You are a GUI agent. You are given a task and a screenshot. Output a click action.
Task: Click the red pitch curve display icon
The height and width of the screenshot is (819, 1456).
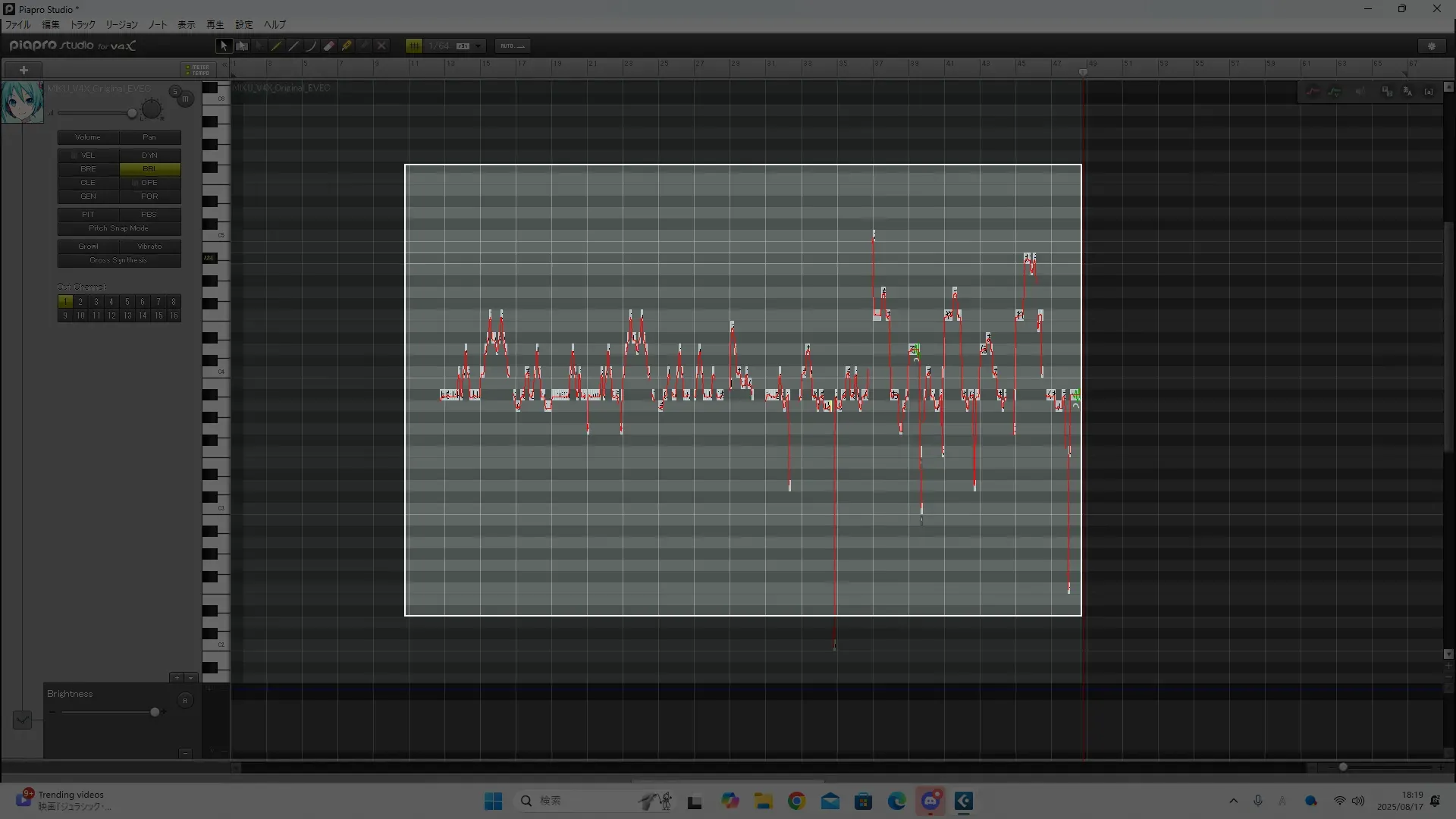click(1312, 92)
